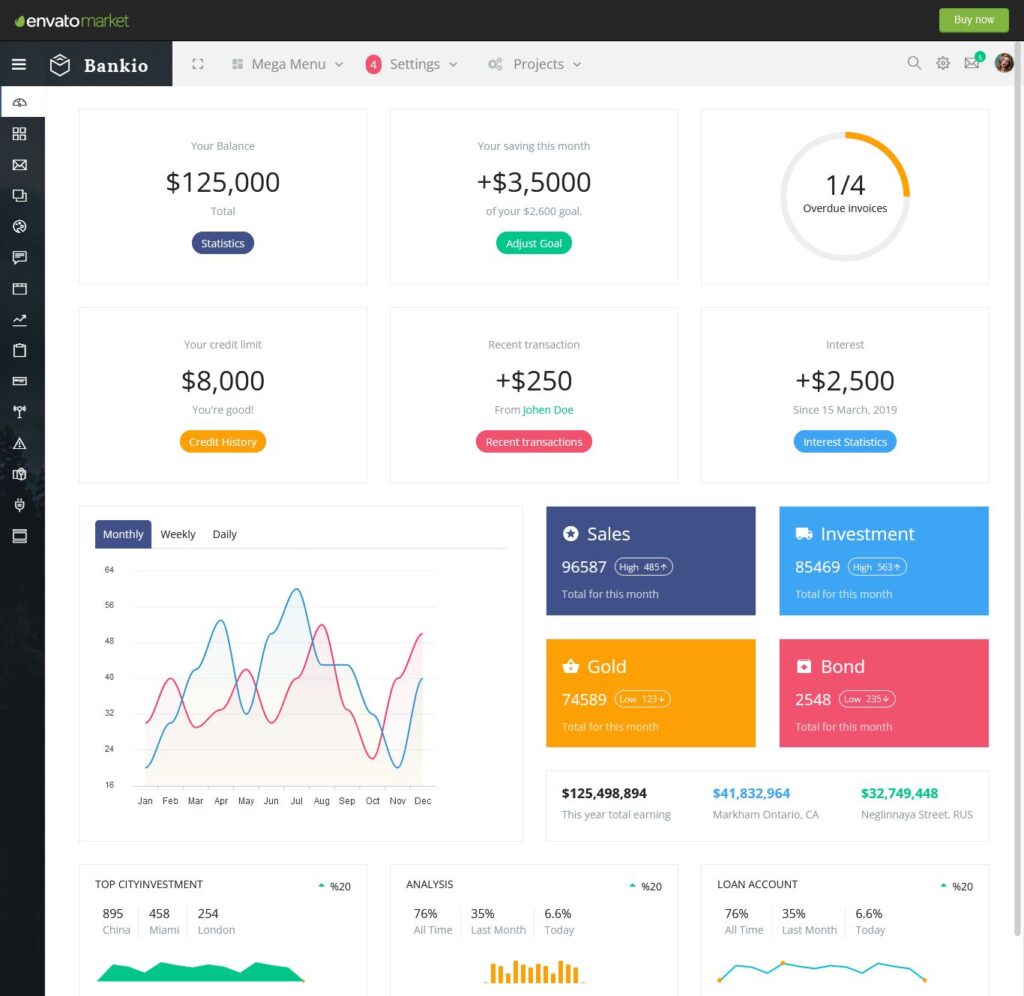Open the clipboard icon in the sidebar
This screenshot has width=1024, height=996.
tap(20, 350)
